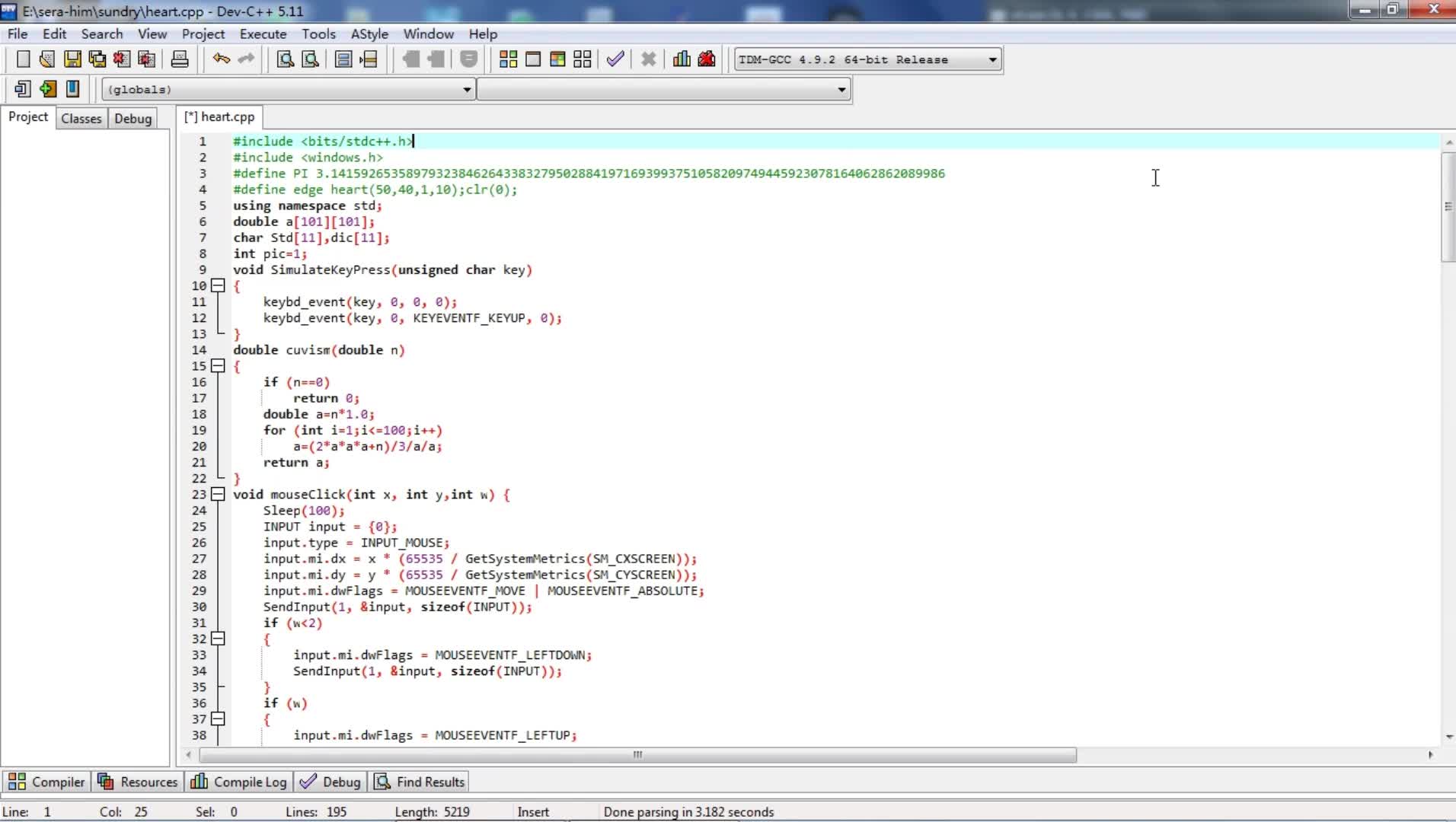Collapse the fold at line 37

[x=218, y=718]
